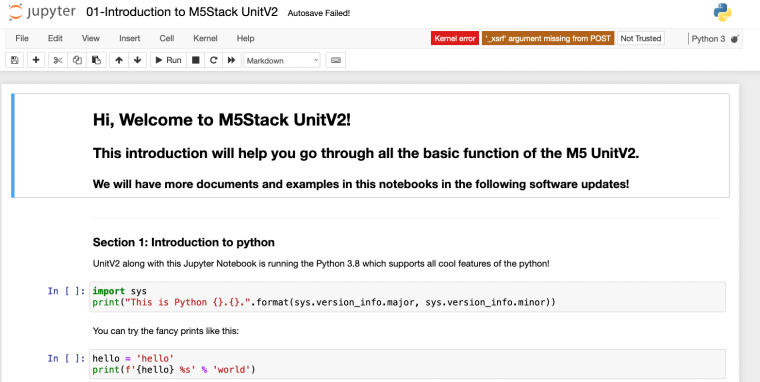Open the Insert menu
This screenshot has width=760, height=382.
coord(129,38)
